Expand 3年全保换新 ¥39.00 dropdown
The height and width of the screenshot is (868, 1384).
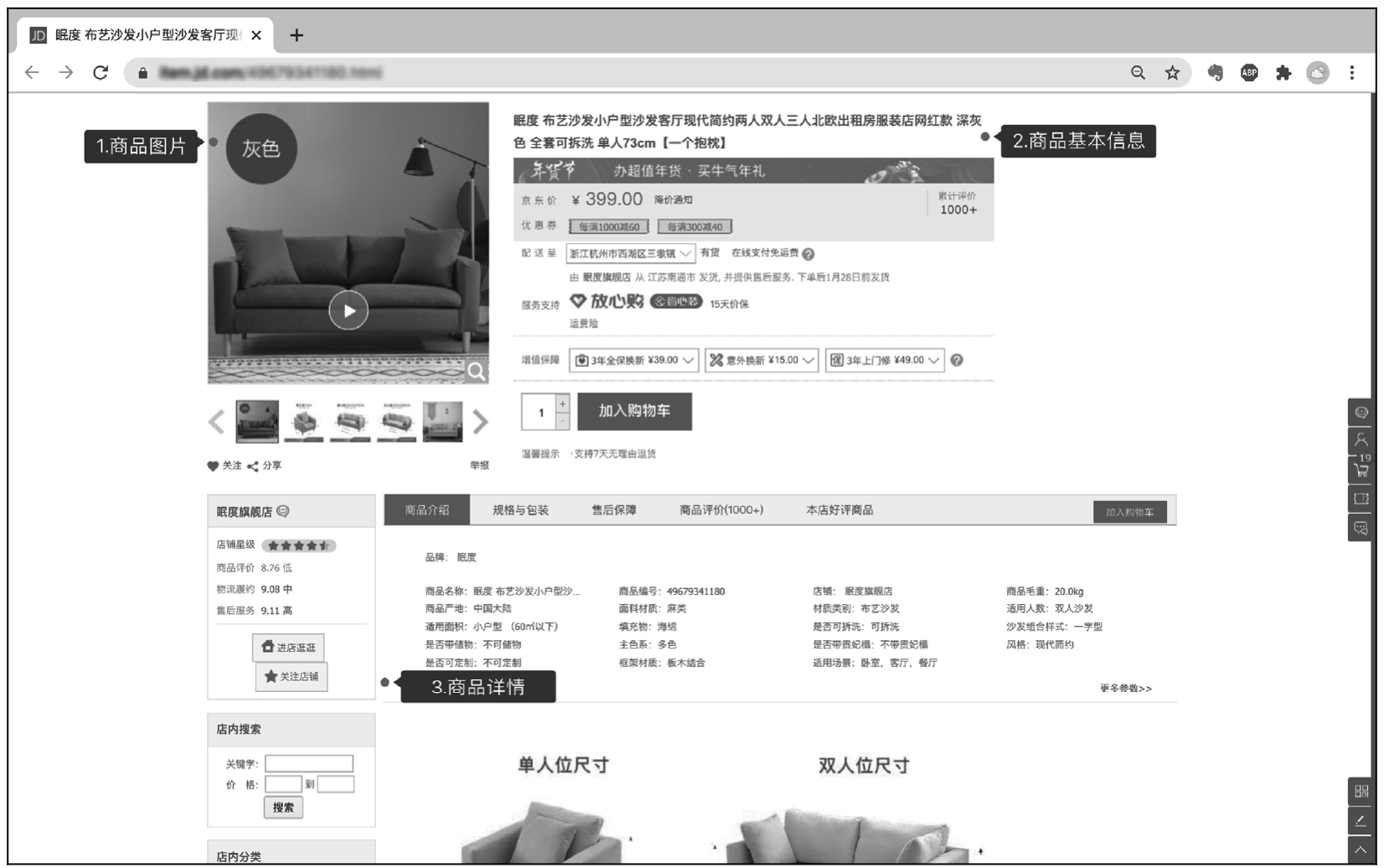tap(633, 360)
